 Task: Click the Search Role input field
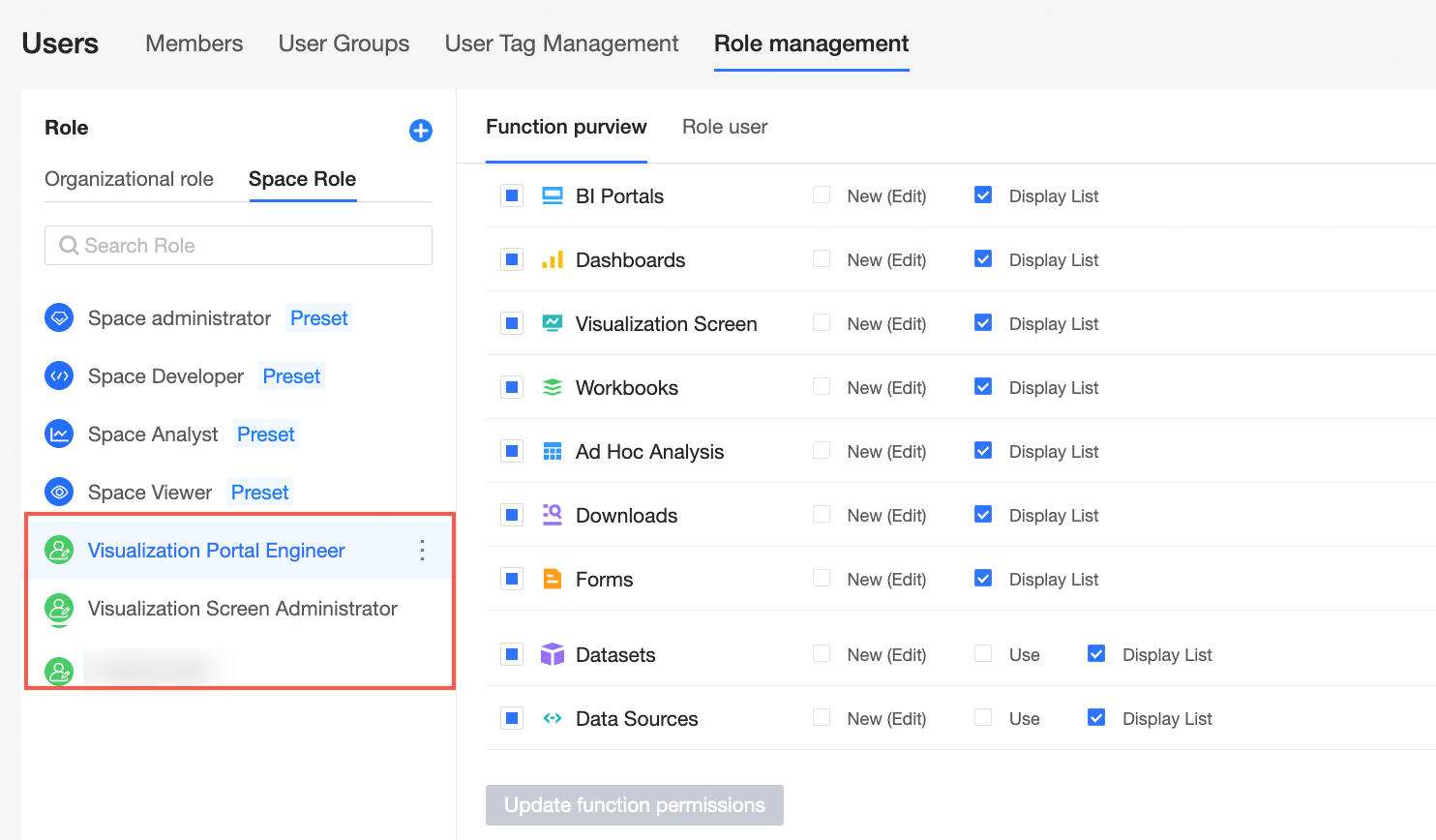click(238, 246)
